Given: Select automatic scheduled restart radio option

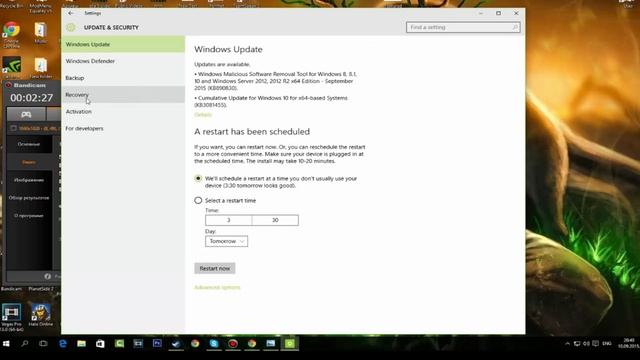Looking at the screenshot, I should point(198,178).
